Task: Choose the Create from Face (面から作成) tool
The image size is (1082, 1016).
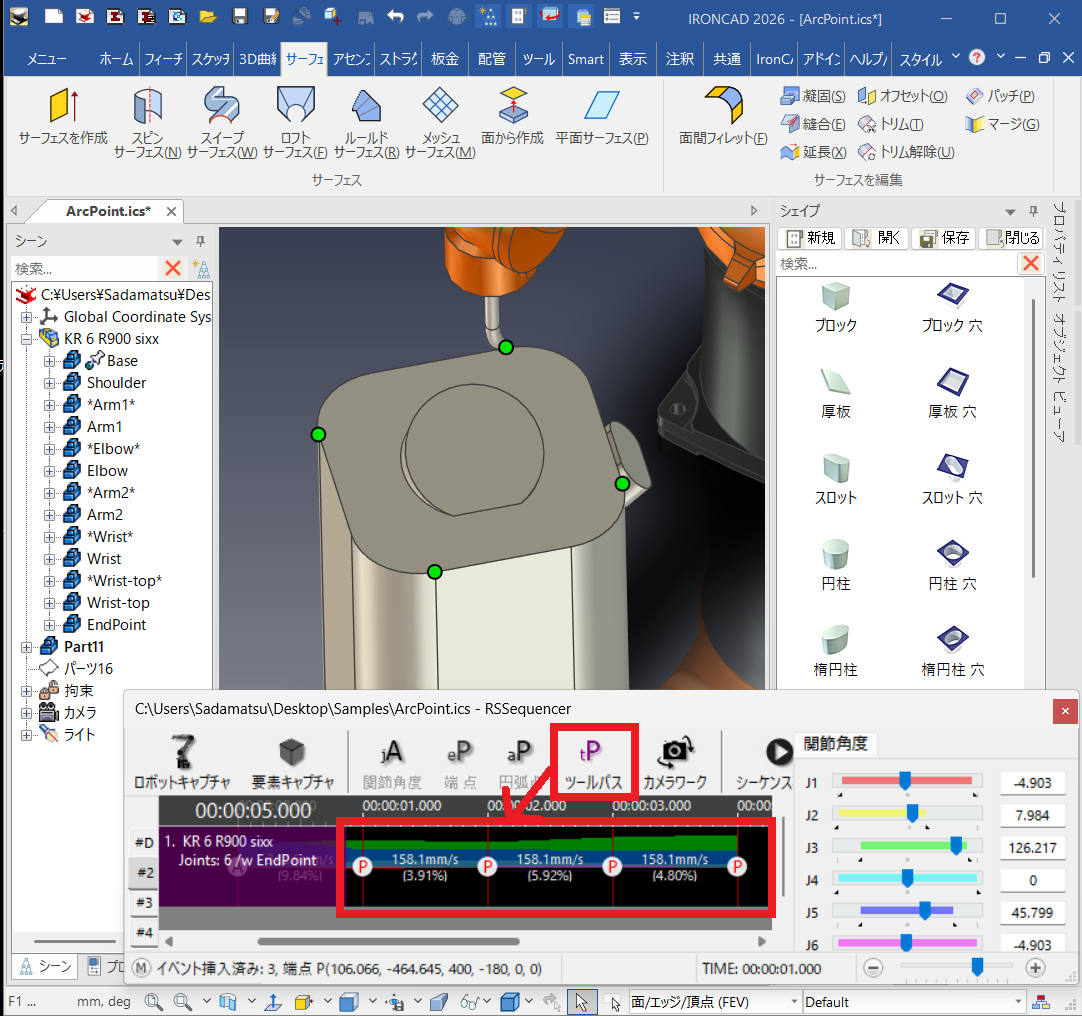Action: click(x=513, y=115)
